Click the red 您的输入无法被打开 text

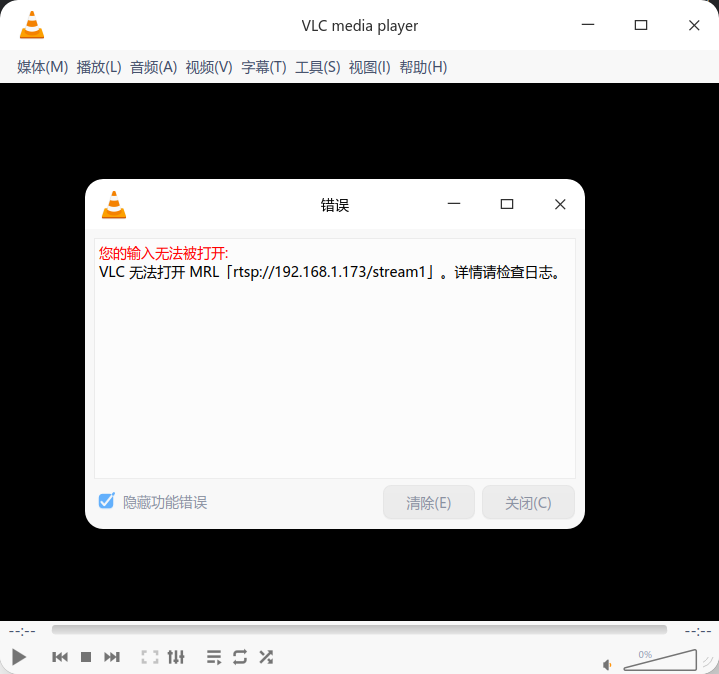(163, 253)
